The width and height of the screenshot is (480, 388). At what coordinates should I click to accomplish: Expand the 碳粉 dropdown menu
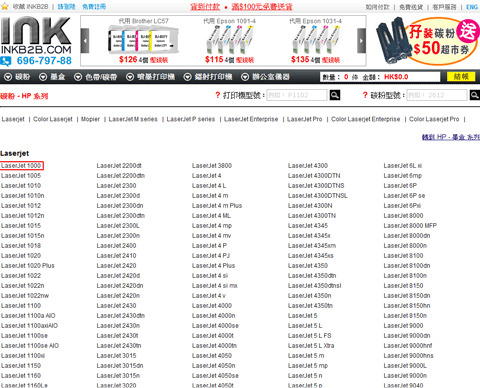click(x=17, y=77)
